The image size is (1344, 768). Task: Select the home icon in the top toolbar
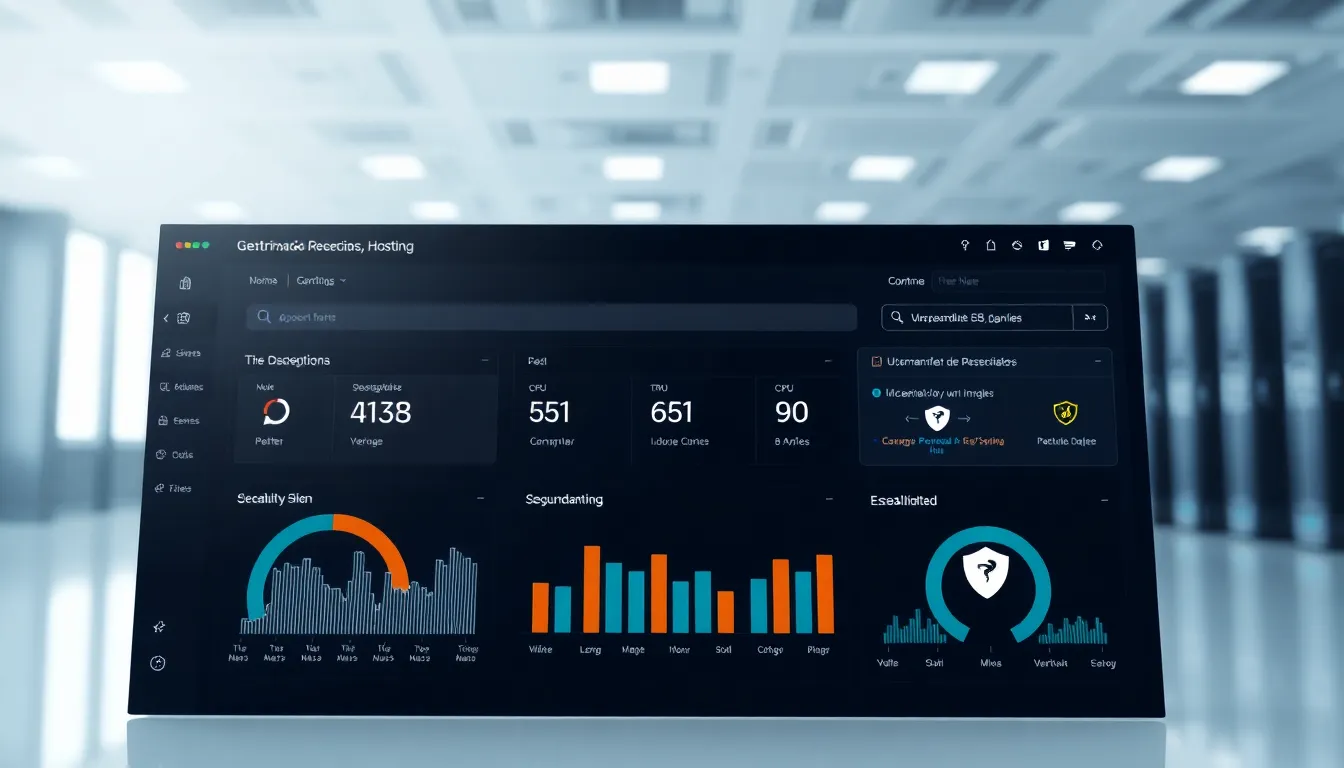(x=990, y=244)
